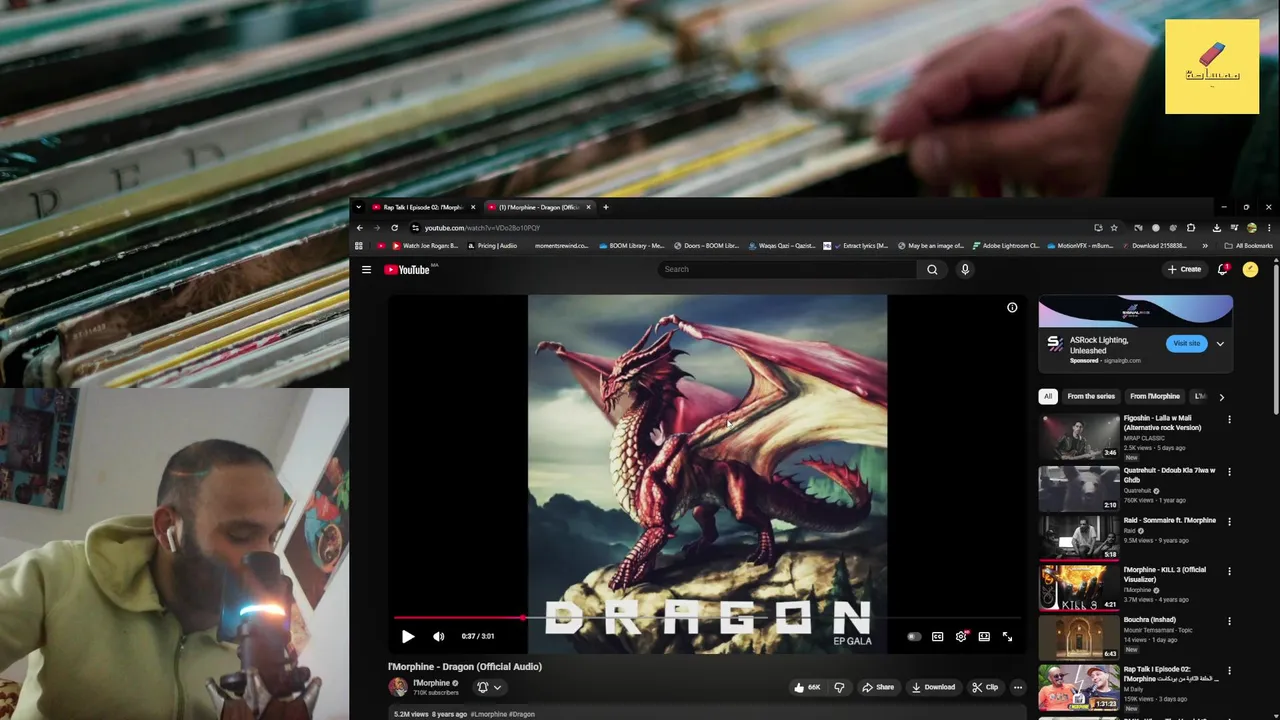The width and height of the screenshot is (1280, 720).
Task: Open Bouchra (Inshad) video title
Action: coord(1150,620)
